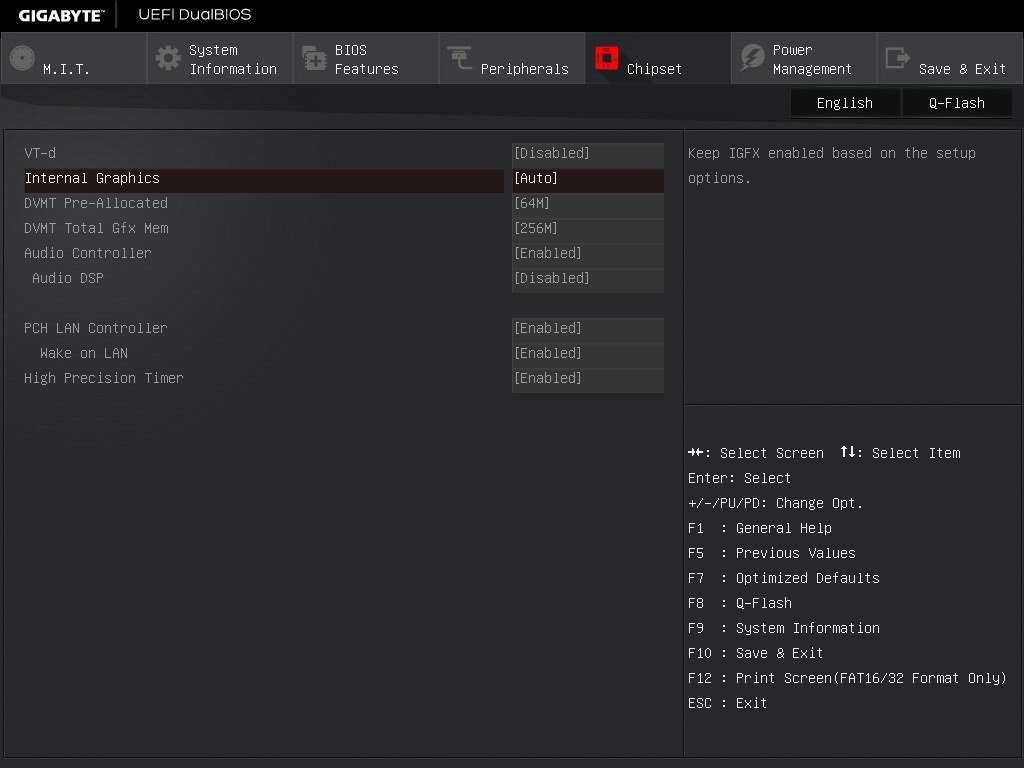The height and width of the screenshot is (768, 1024).
Task: Change the PCH LAN Controller value
Action: (x=587, y=329)
